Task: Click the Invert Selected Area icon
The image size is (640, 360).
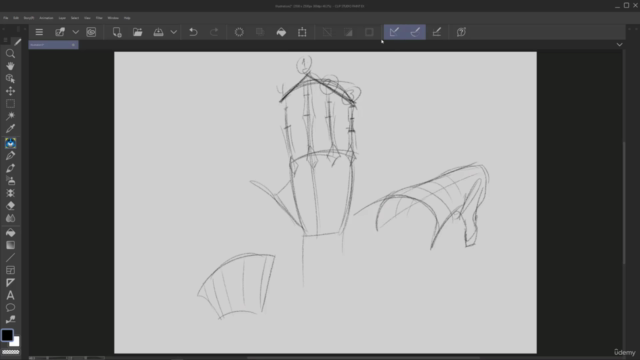Action: coord(348,32)
